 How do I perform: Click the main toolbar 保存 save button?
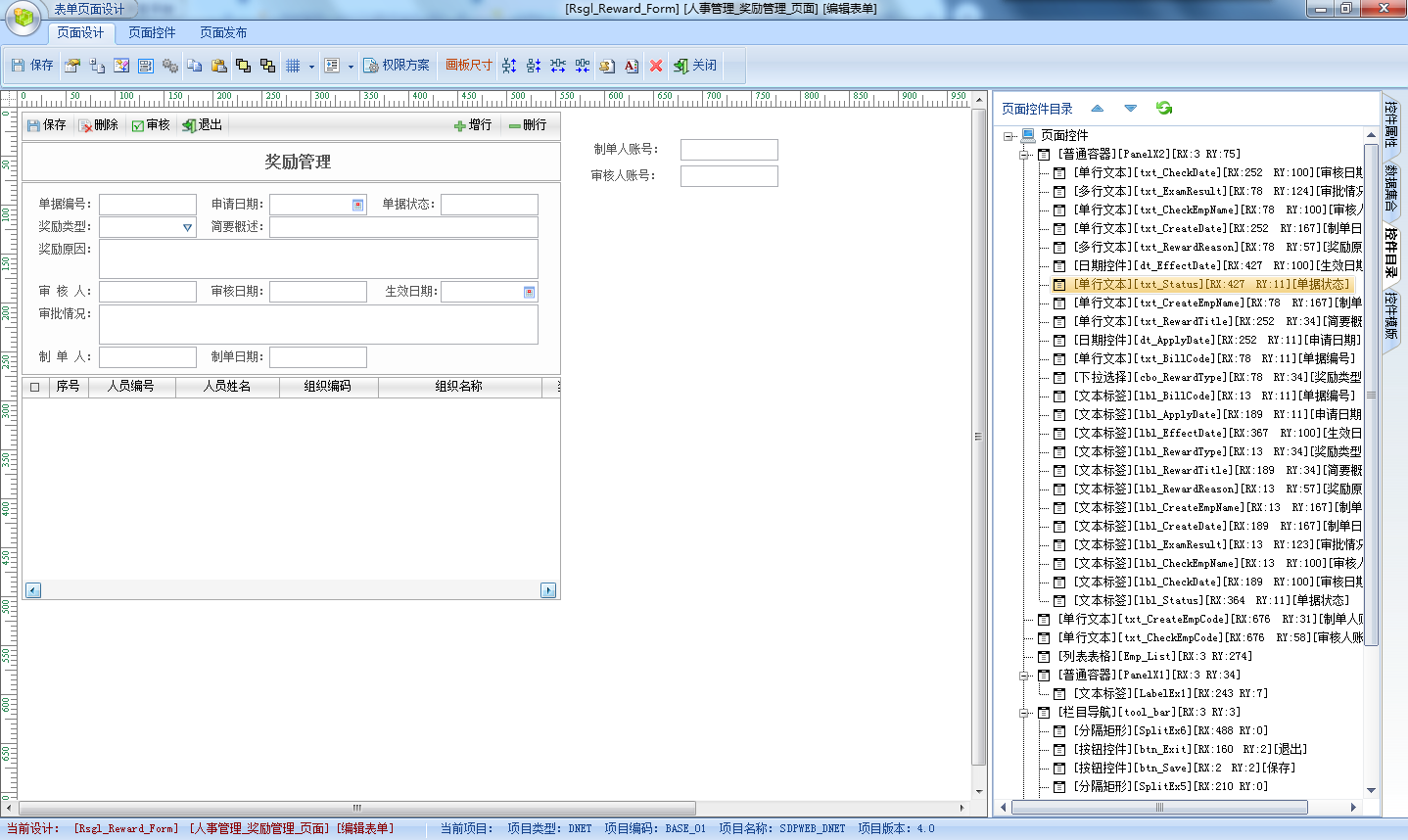(32, 66)
